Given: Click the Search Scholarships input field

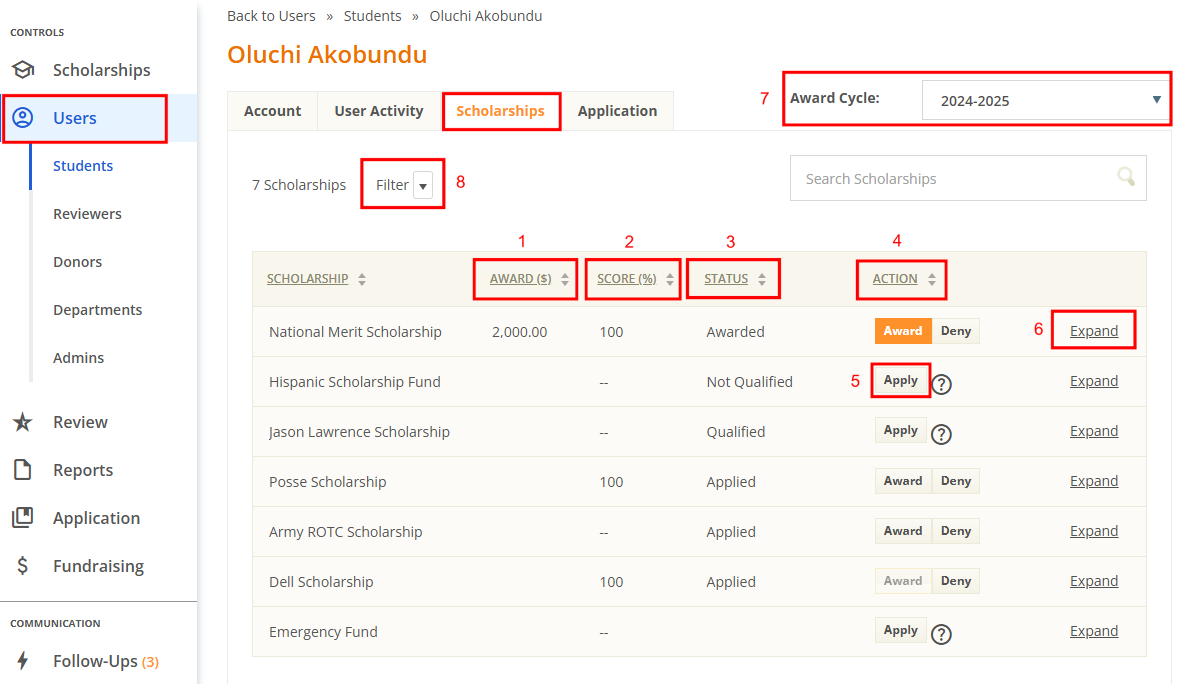Looking at the screenshot, I should [950, 177].
